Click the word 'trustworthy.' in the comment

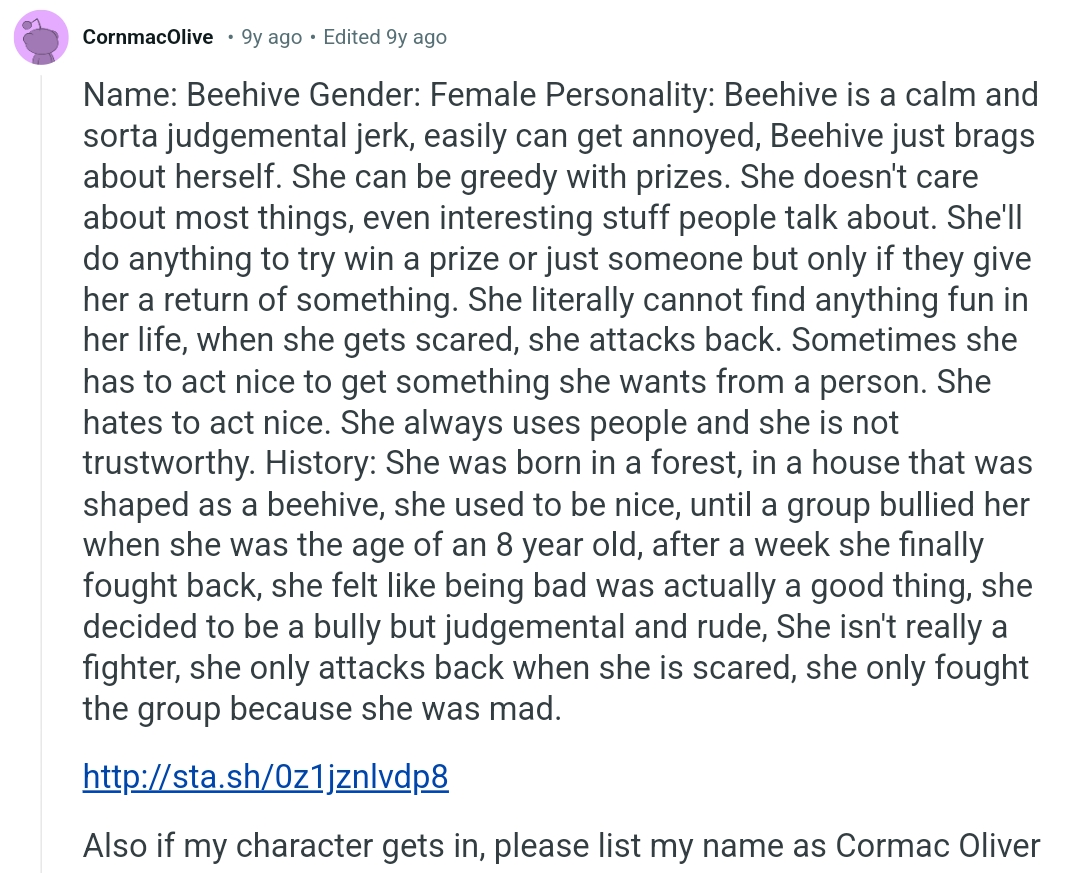[170, 463]
